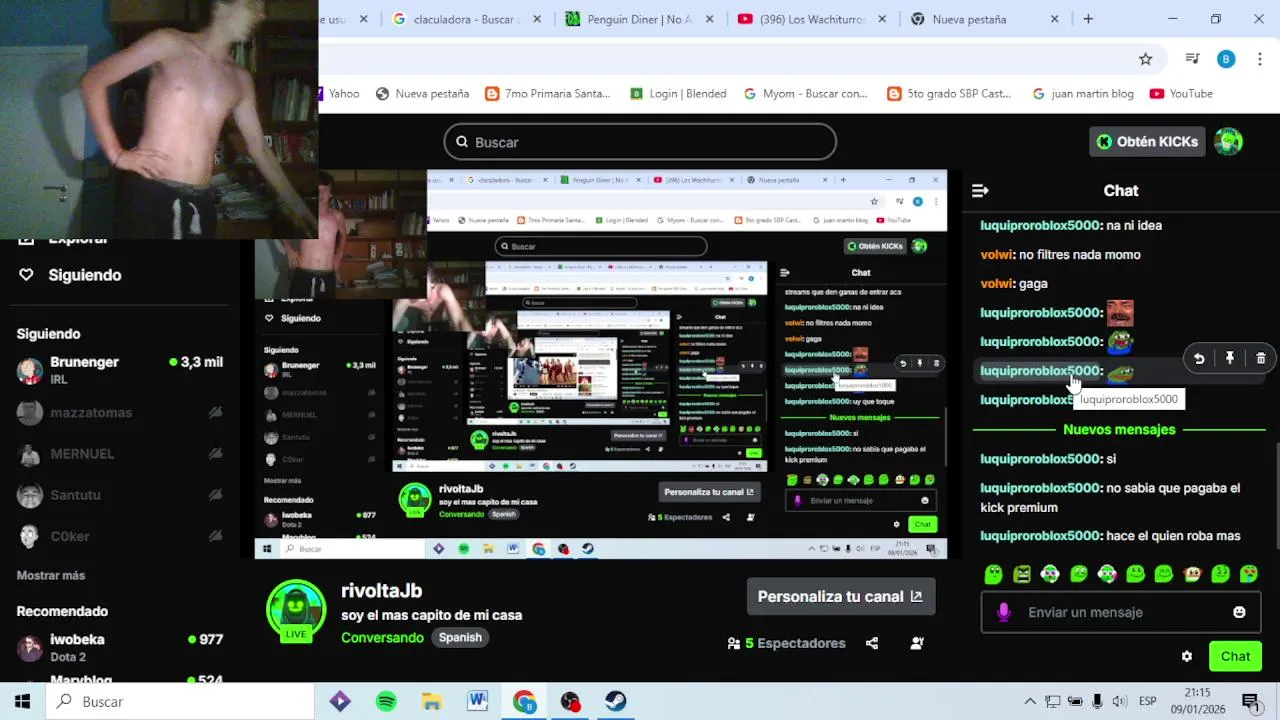Click the Windows taskbar Buscar search box
Image resolution: width=1280 pixels, height=720 pixels.
point(180,701)
